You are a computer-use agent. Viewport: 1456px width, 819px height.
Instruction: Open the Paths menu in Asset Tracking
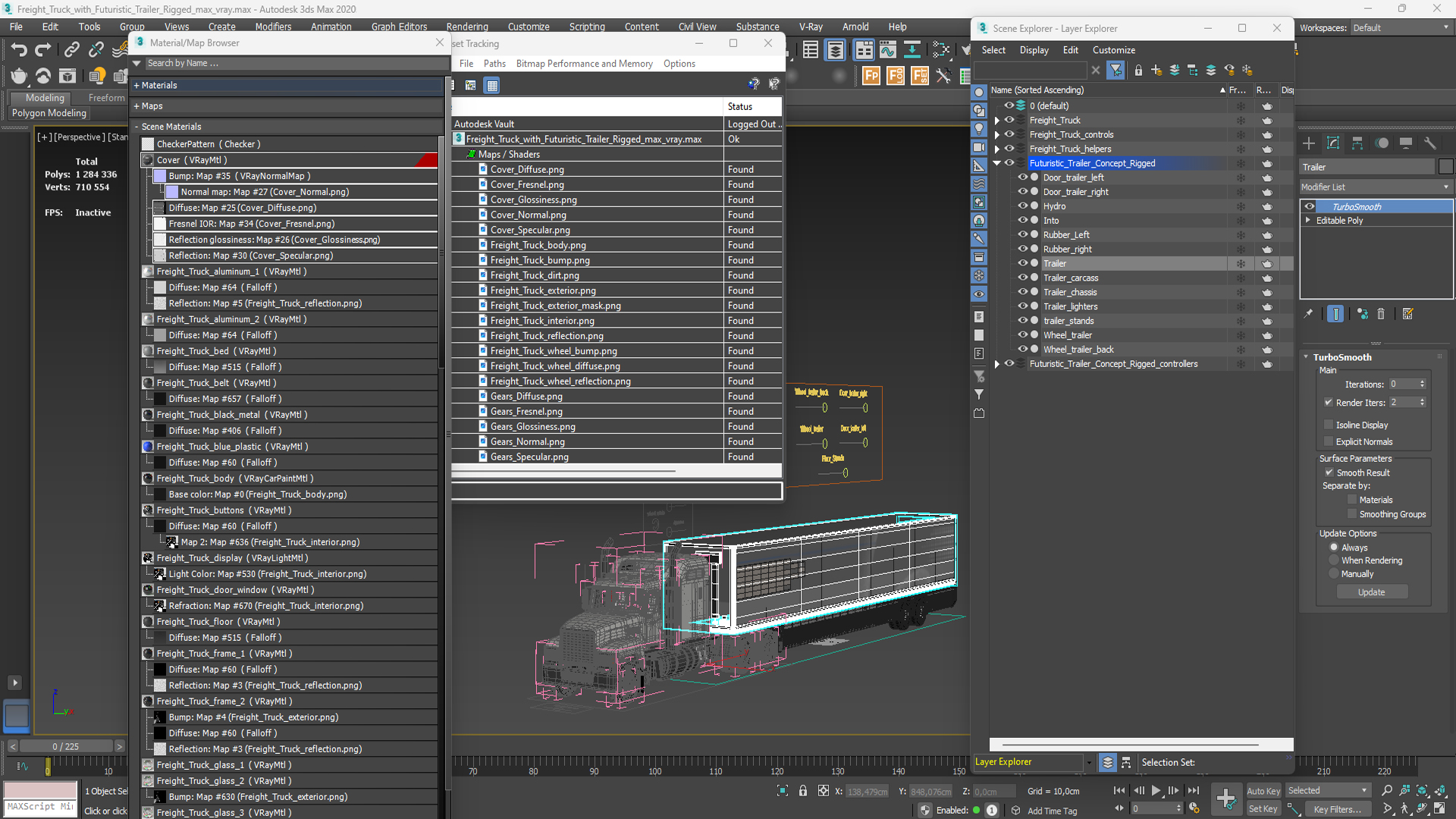coord(494,64)
